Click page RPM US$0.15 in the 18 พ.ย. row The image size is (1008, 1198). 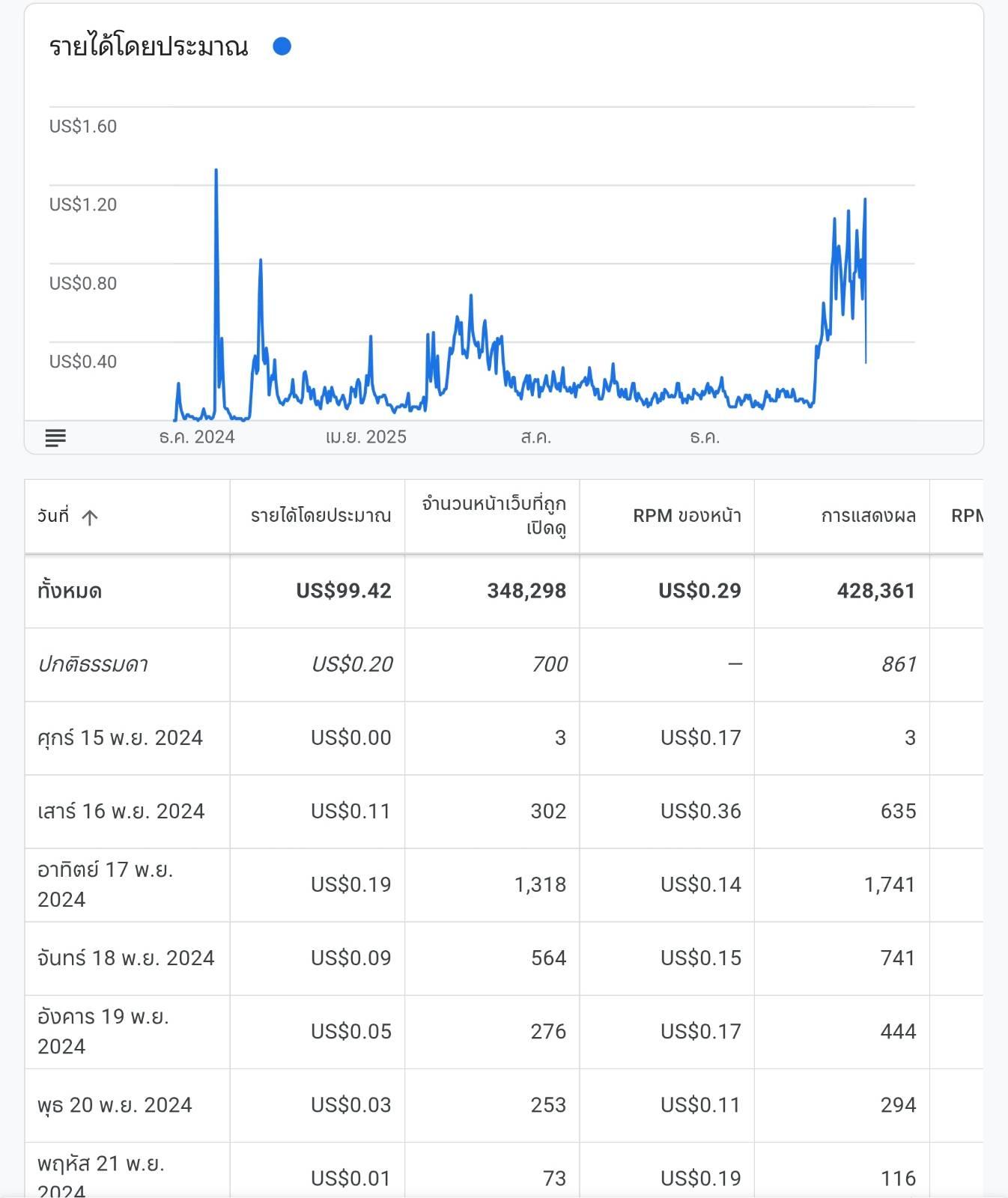point(701,958)
